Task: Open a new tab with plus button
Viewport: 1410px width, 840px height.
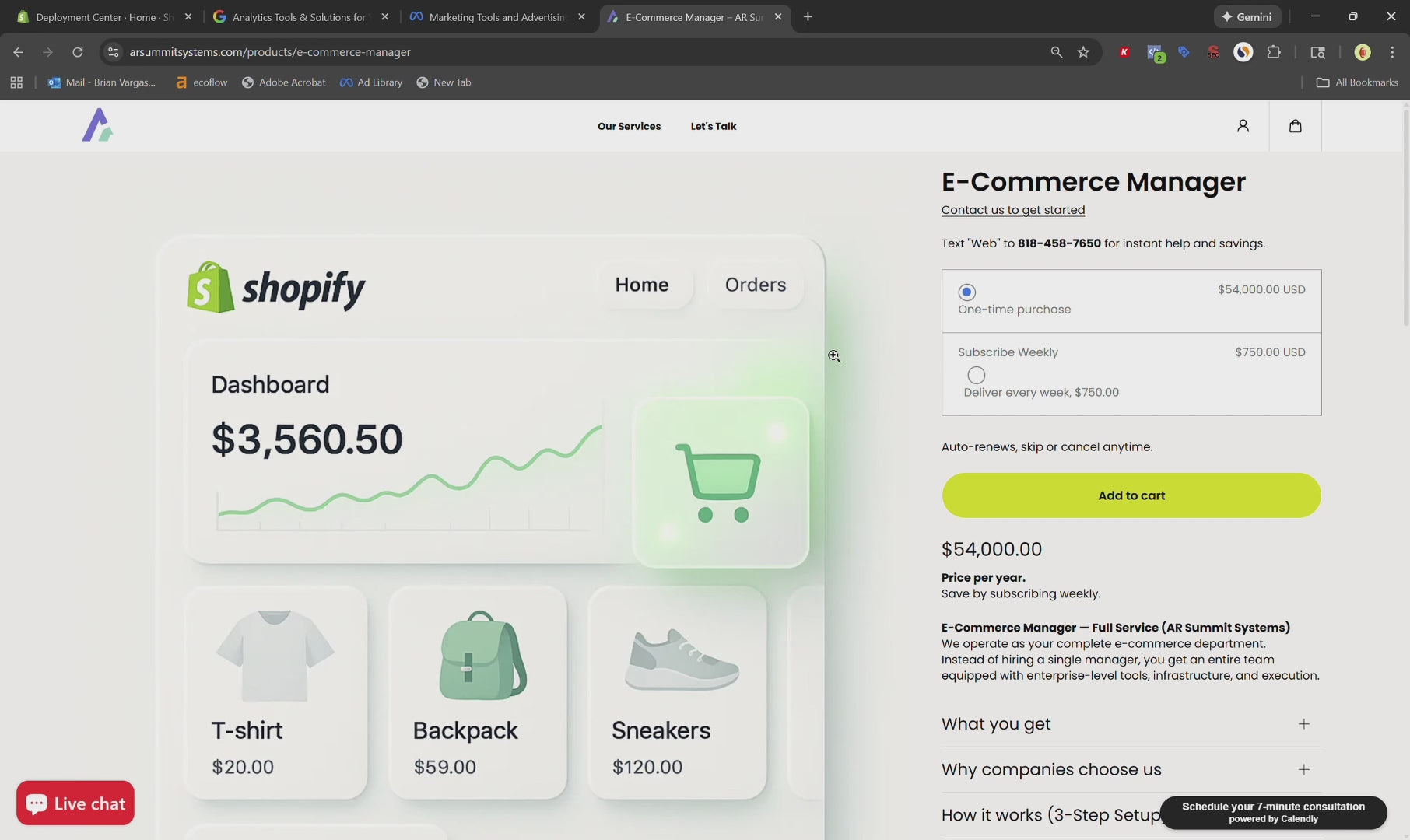Action: click(x=808, y=16)
